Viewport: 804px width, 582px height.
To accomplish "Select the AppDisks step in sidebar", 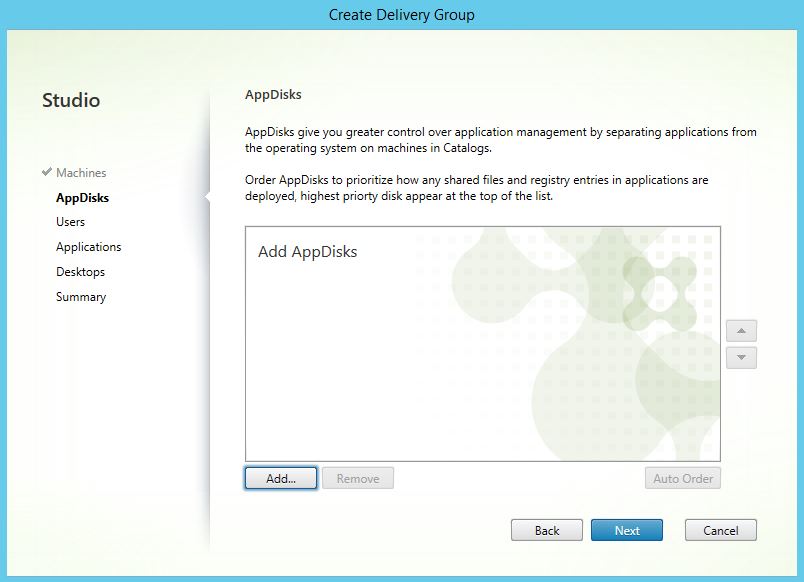I will (x=82, y=198).
